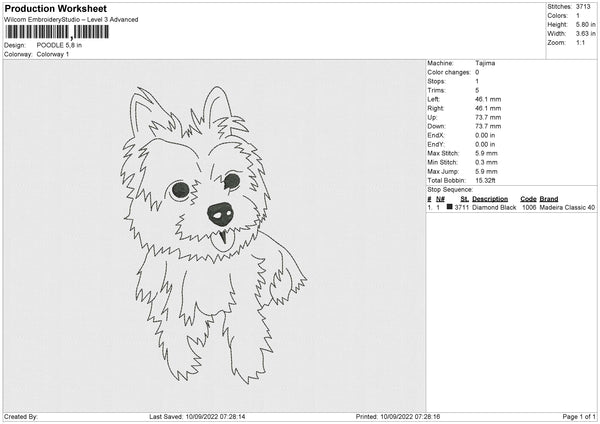Select the design name POODLE 5,8 in
The height and width of the screenshot is (424, 600).
(x=59, y=45)
